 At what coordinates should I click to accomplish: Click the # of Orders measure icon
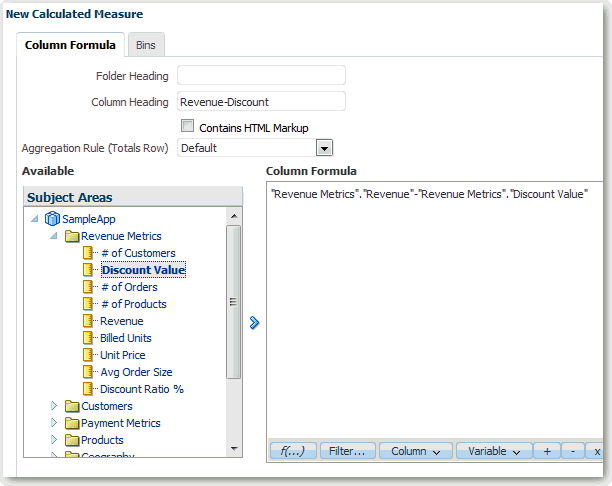point(88,287)
